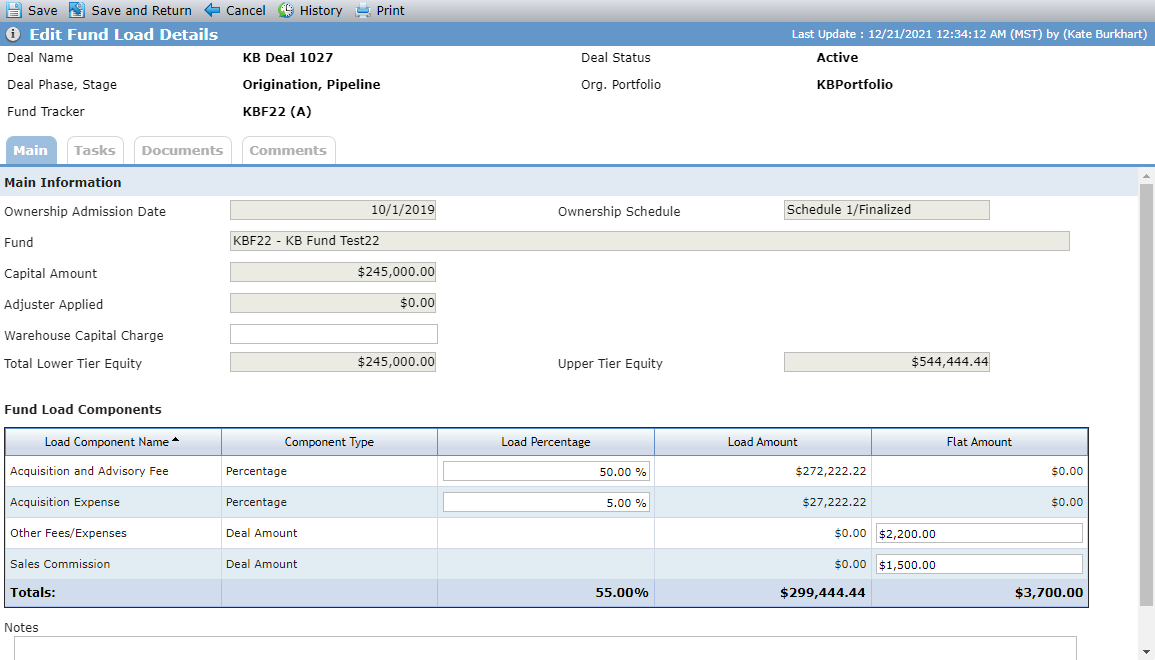Click the Warehouse Capital Charge input field

click(x=334, y=334)
